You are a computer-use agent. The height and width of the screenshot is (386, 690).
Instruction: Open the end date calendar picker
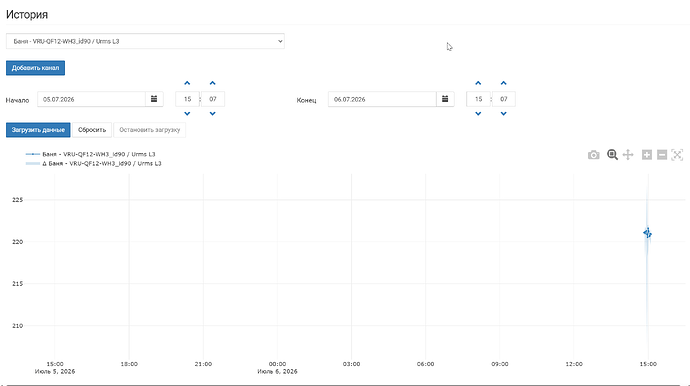[x=445, y=99]
